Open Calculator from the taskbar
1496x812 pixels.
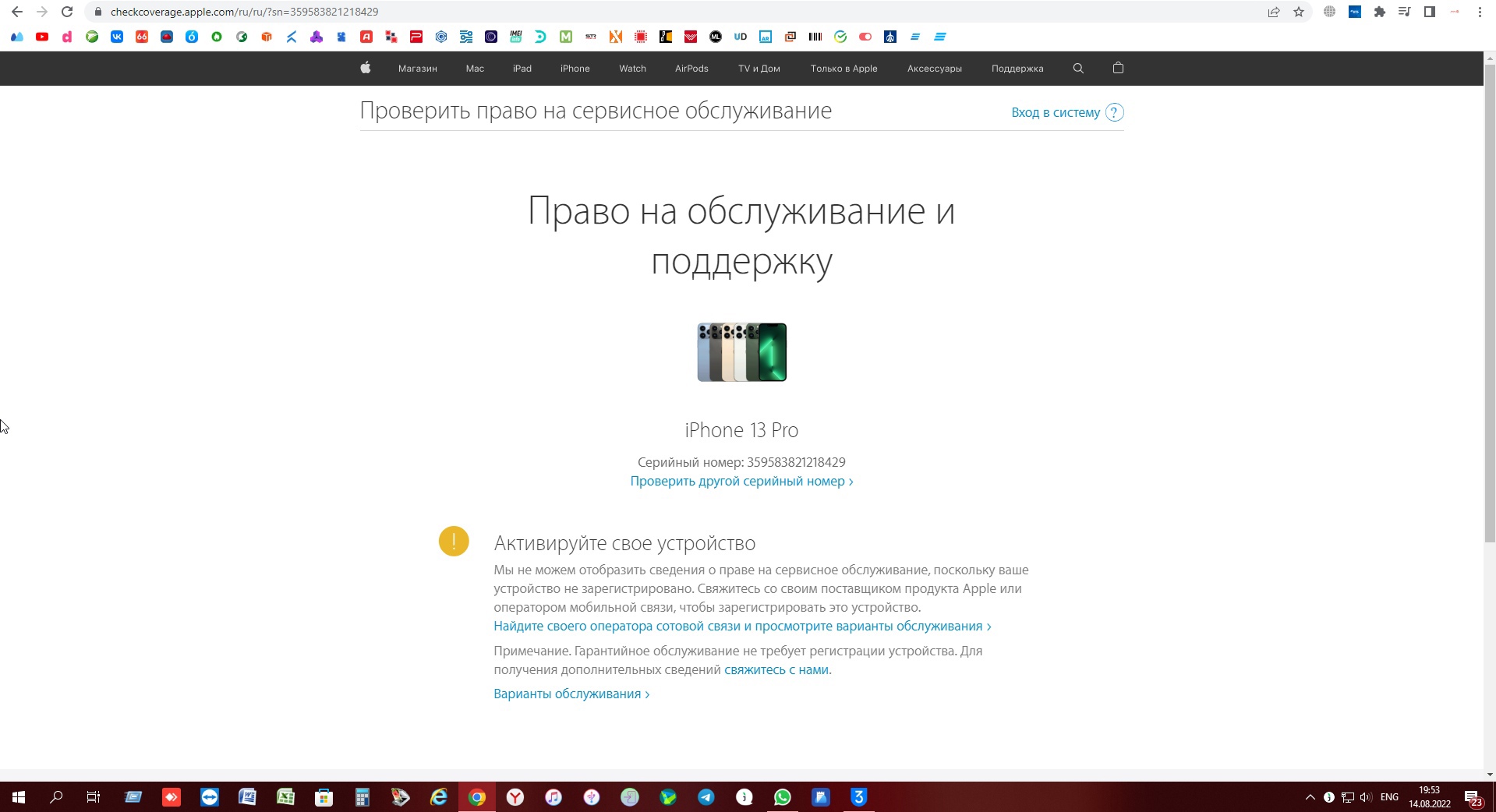point(362,797)
